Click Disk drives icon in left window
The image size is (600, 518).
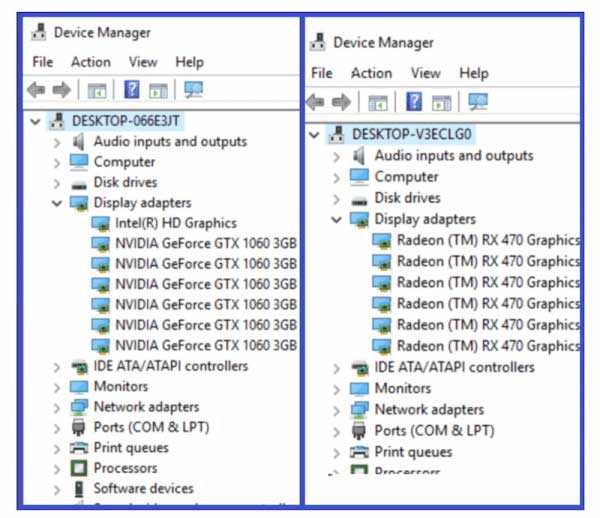click(x=79, y=185)
